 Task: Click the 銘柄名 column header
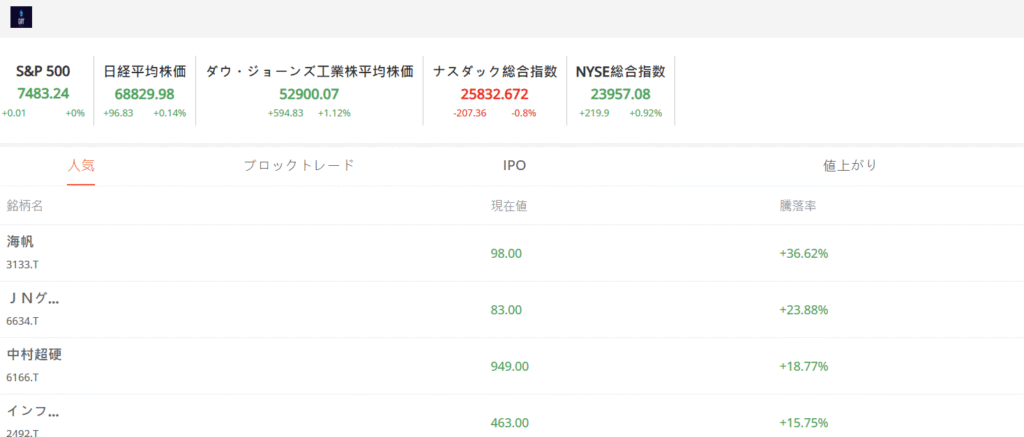(25, 206)
